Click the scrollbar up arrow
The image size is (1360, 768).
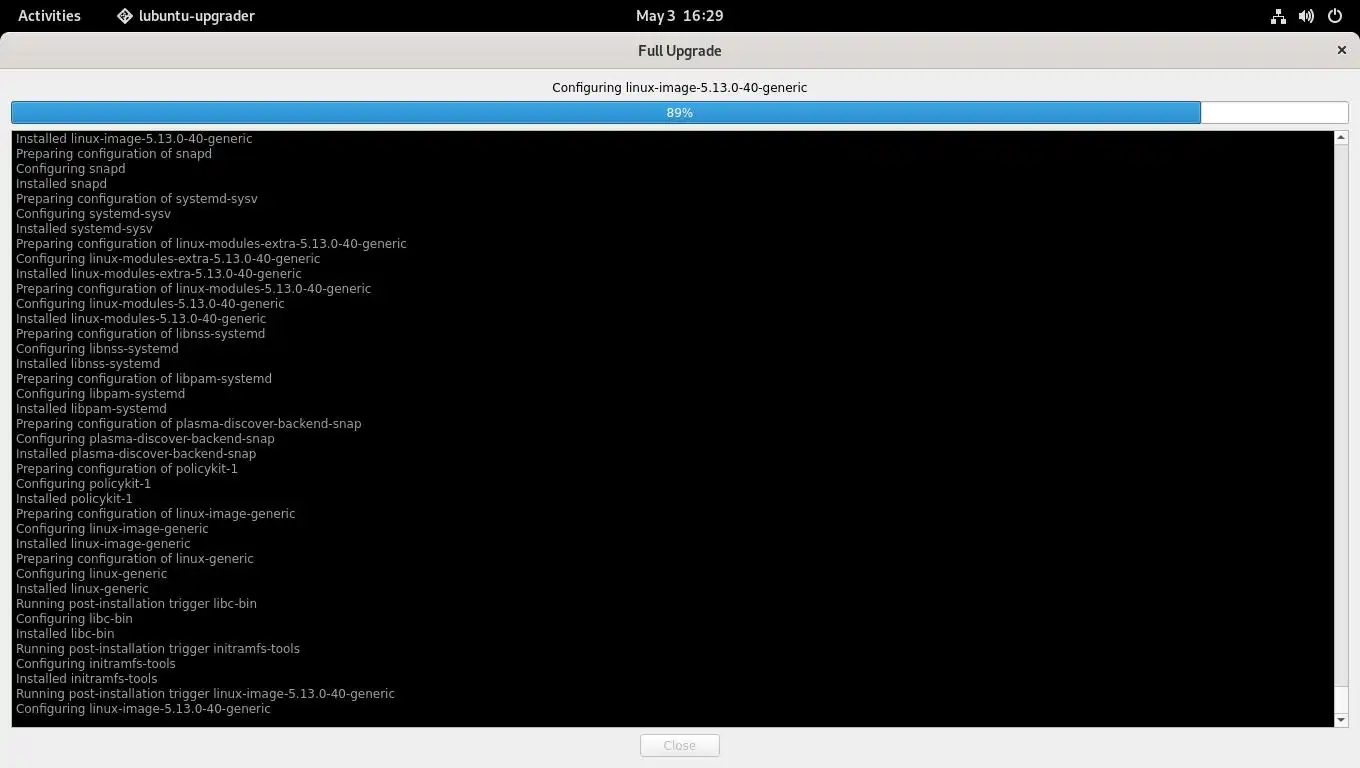1341,138
